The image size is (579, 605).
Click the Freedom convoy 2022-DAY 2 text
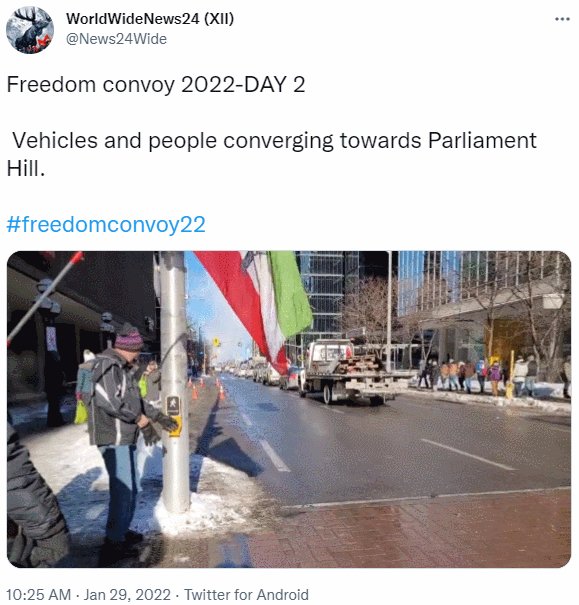pyautogui.click(x=156, y=84)
